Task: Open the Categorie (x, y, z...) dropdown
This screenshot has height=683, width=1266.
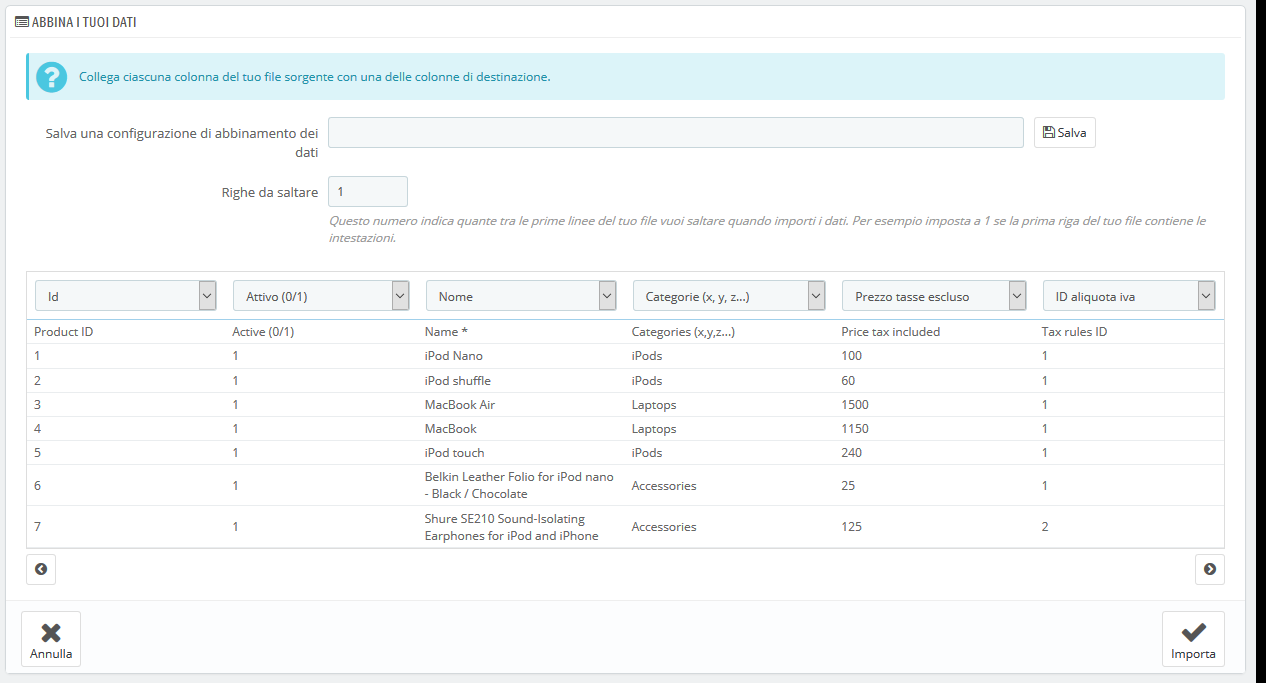Action: [x=729, y=296]
